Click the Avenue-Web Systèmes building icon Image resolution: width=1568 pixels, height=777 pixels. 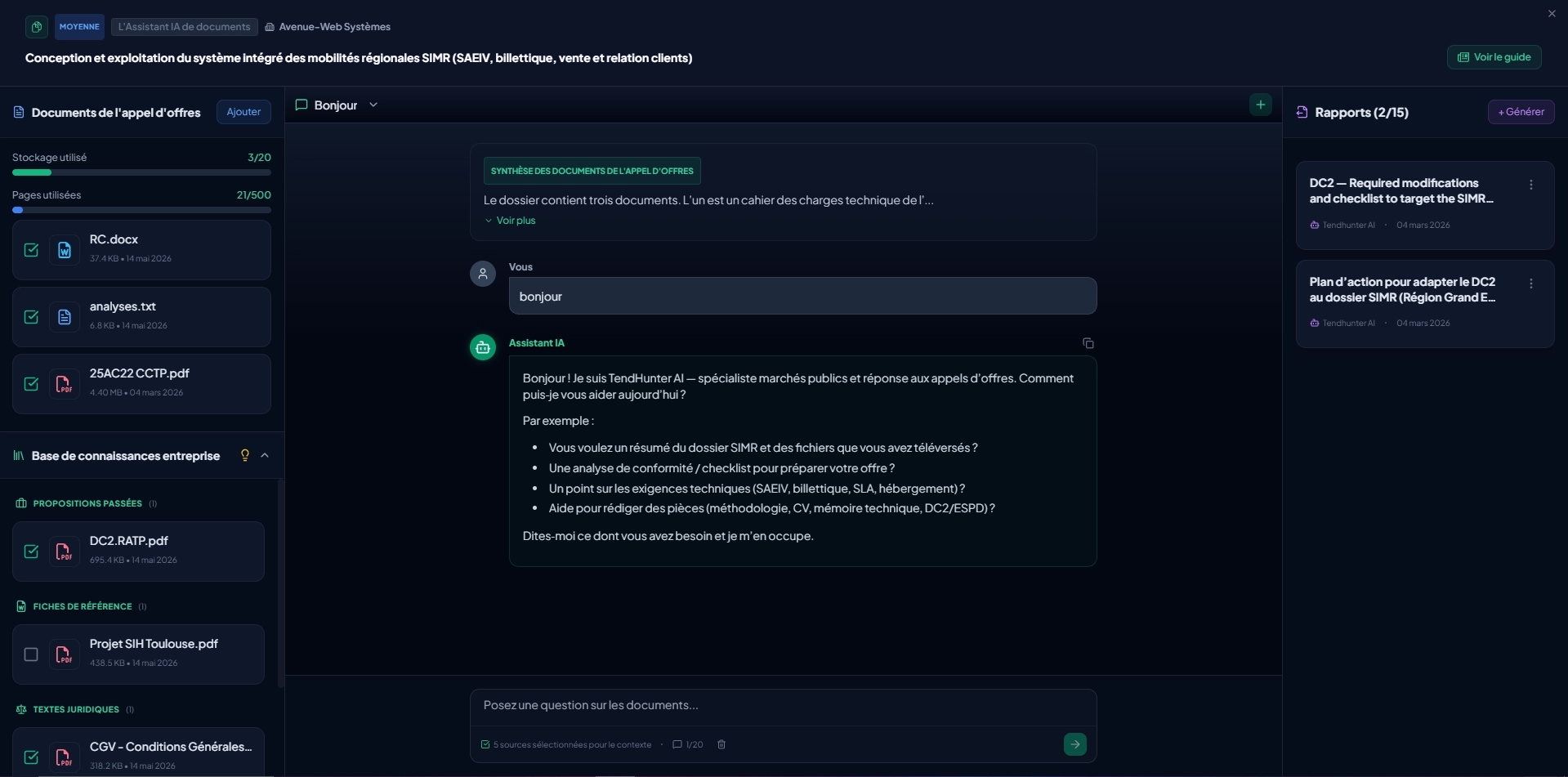click(270, 27)
